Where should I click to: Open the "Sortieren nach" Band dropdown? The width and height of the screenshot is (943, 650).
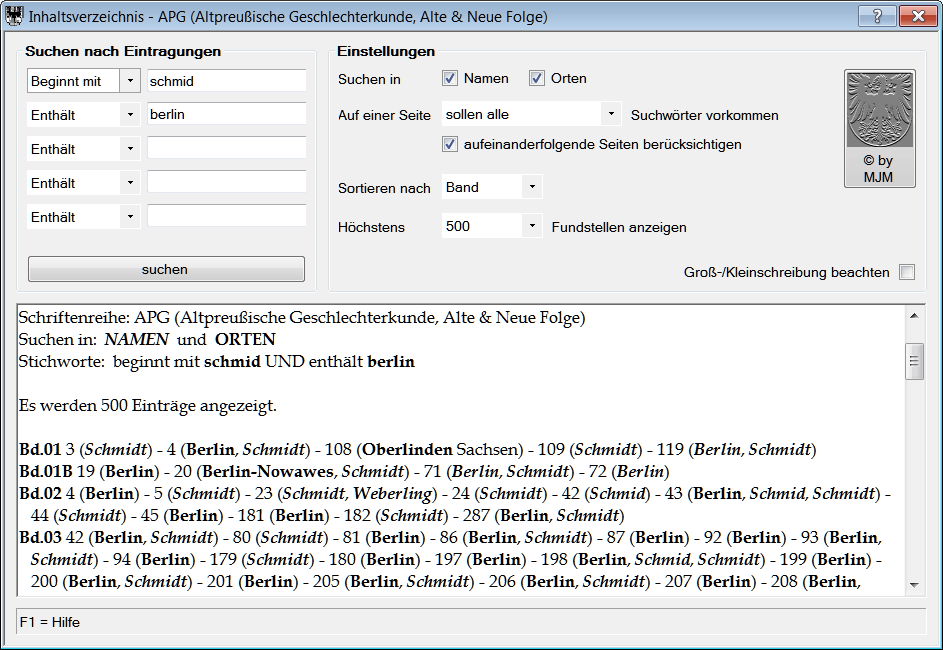point(531,186)
